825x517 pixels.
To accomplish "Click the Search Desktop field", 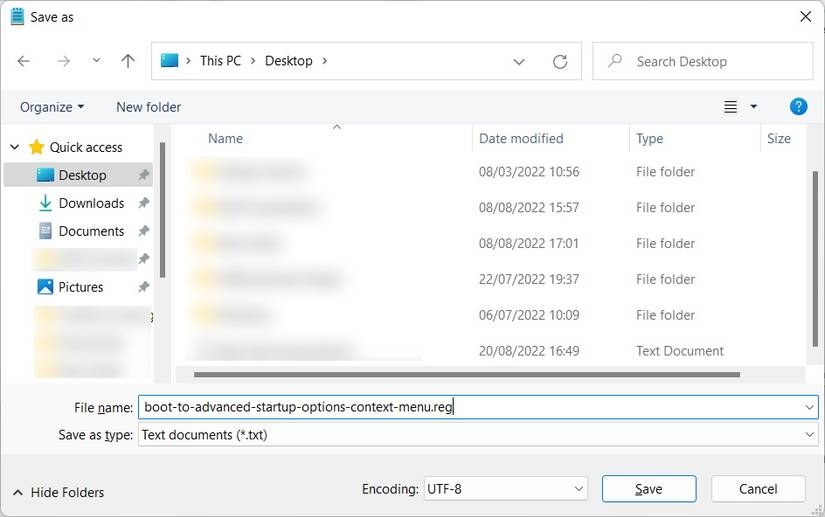I will (703, 62).
